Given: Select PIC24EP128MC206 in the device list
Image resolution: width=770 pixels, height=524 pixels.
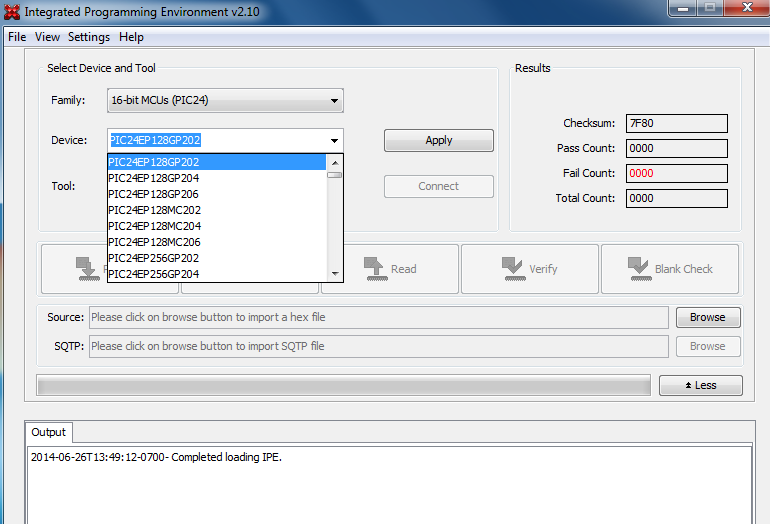Looking at the screenshot, I should tap(217, 242).
